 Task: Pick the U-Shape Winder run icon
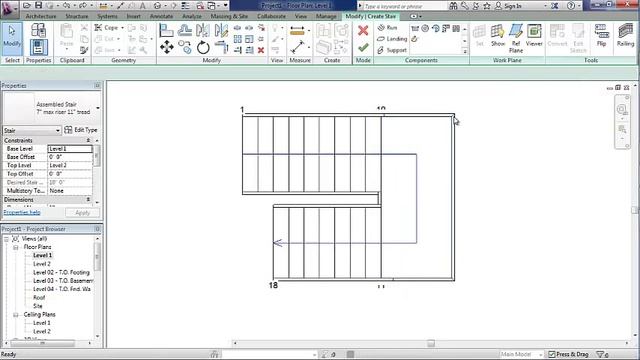point(456,28)
